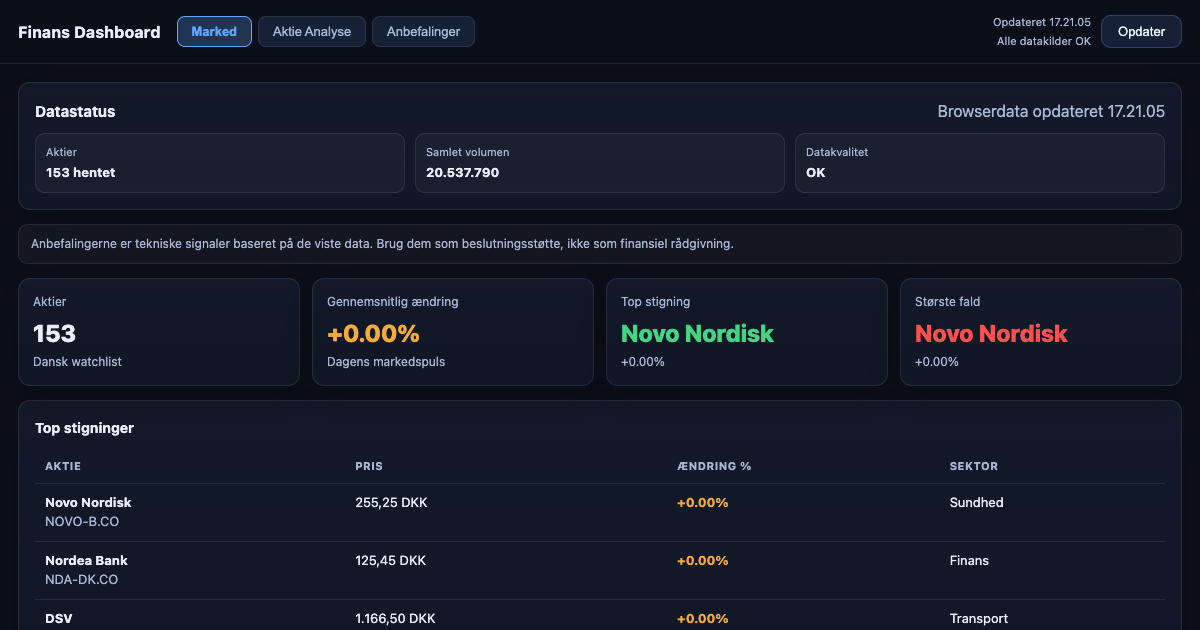Open the Anbefalinger tab
The width and height of the screenshot is (1200, 630).
[x=423, y=31]
